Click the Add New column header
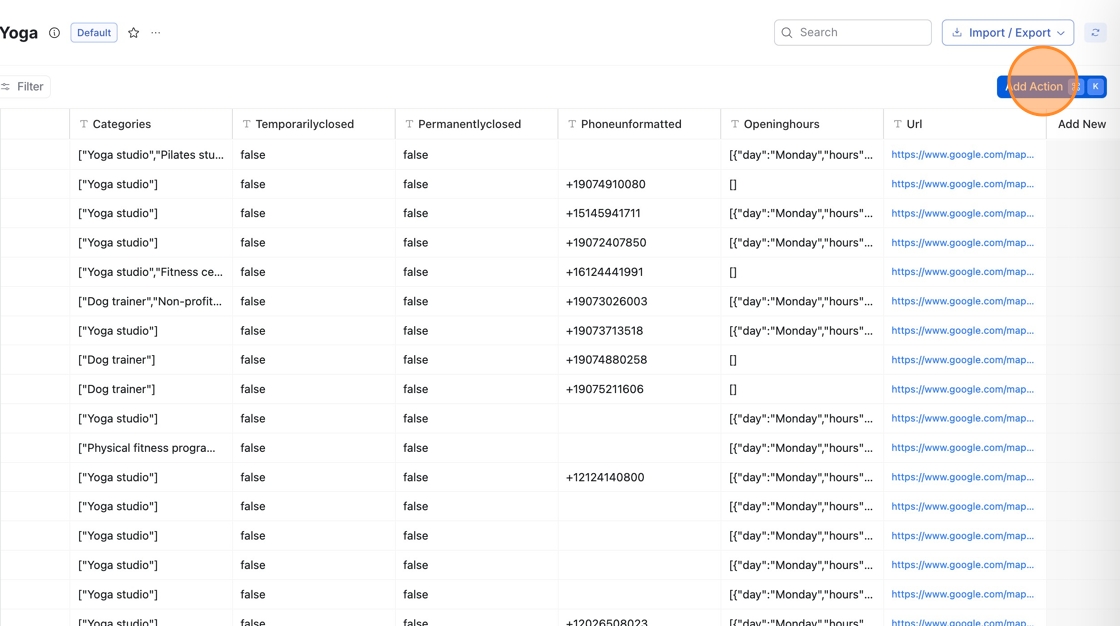 point(1081,124)
